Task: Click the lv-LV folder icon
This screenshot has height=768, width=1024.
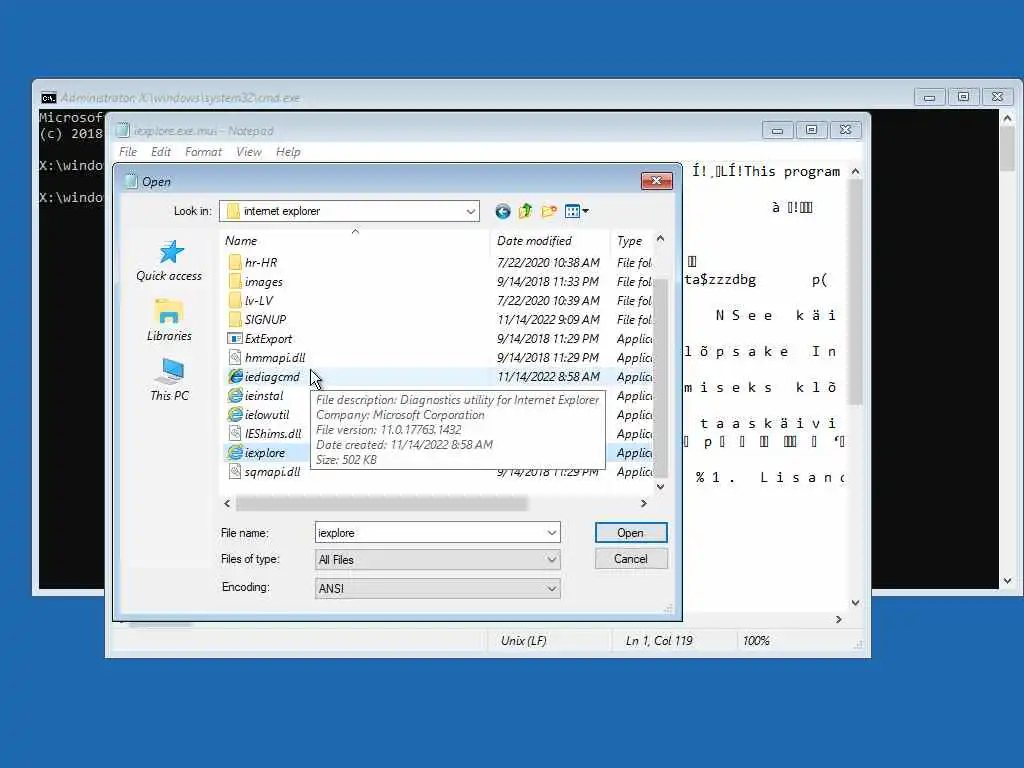Action: point(235,300)
